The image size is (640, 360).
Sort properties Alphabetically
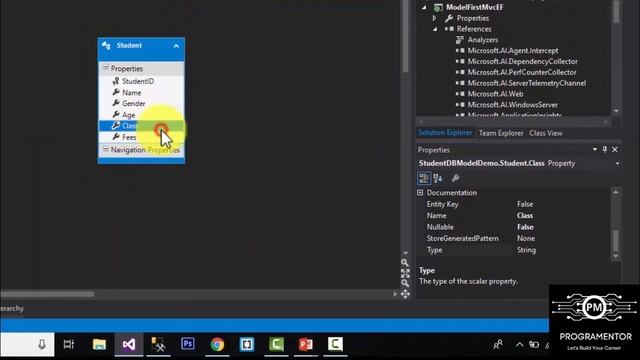438,178
